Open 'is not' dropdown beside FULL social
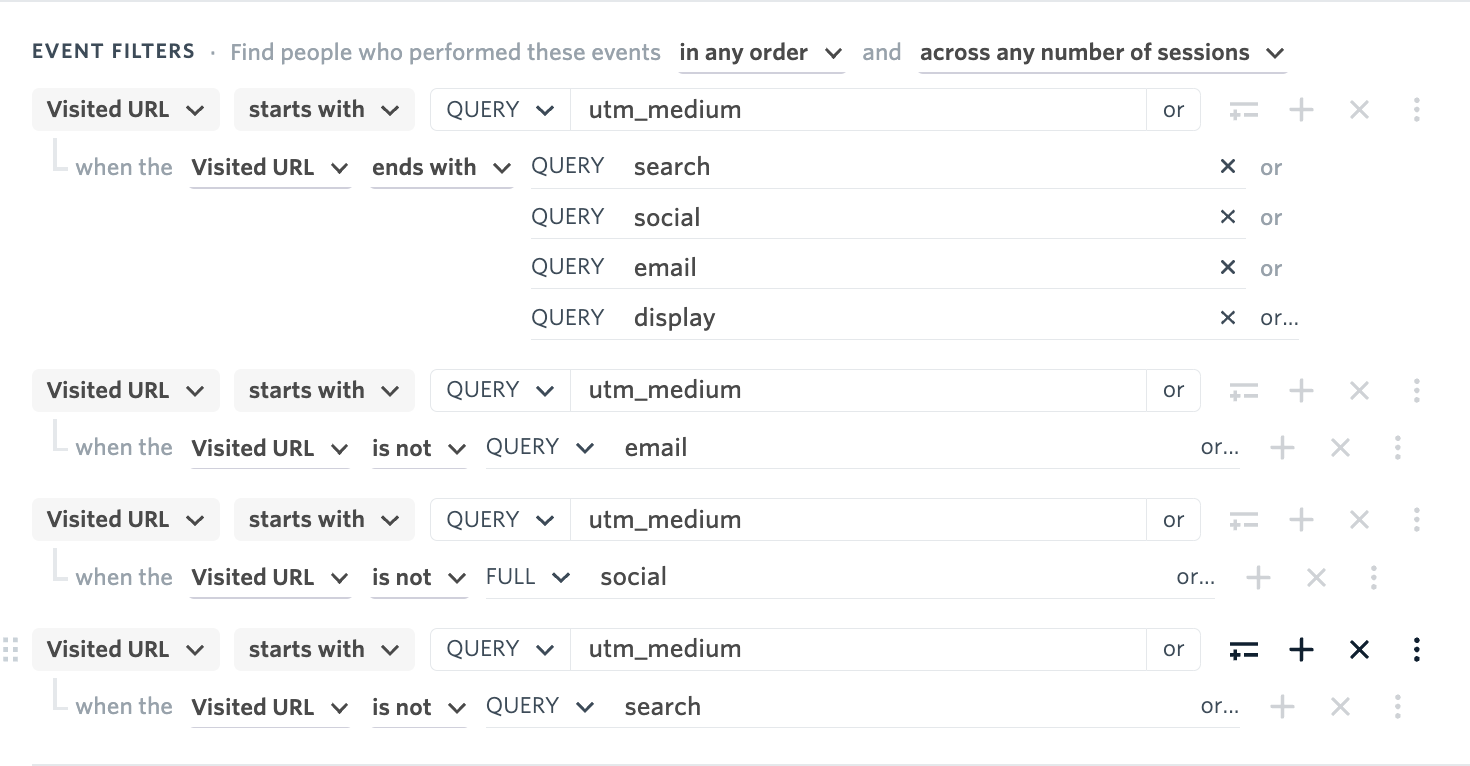Image resolution: width=1470 pixels, height=766 pixels. click(x=419, y=577)
